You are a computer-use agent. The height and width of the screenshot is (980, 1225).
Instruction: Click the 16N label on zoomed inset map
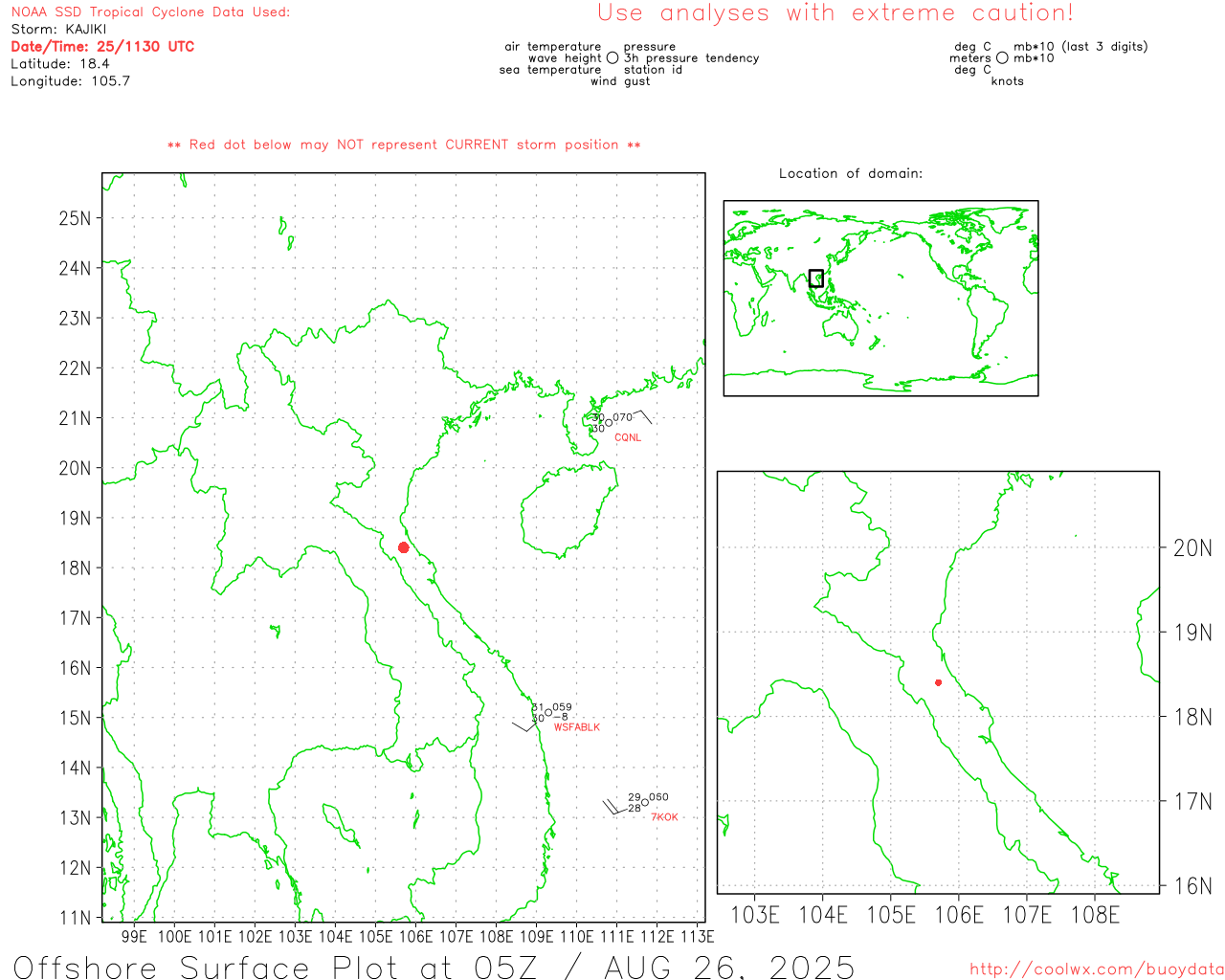click(1192, 886)
